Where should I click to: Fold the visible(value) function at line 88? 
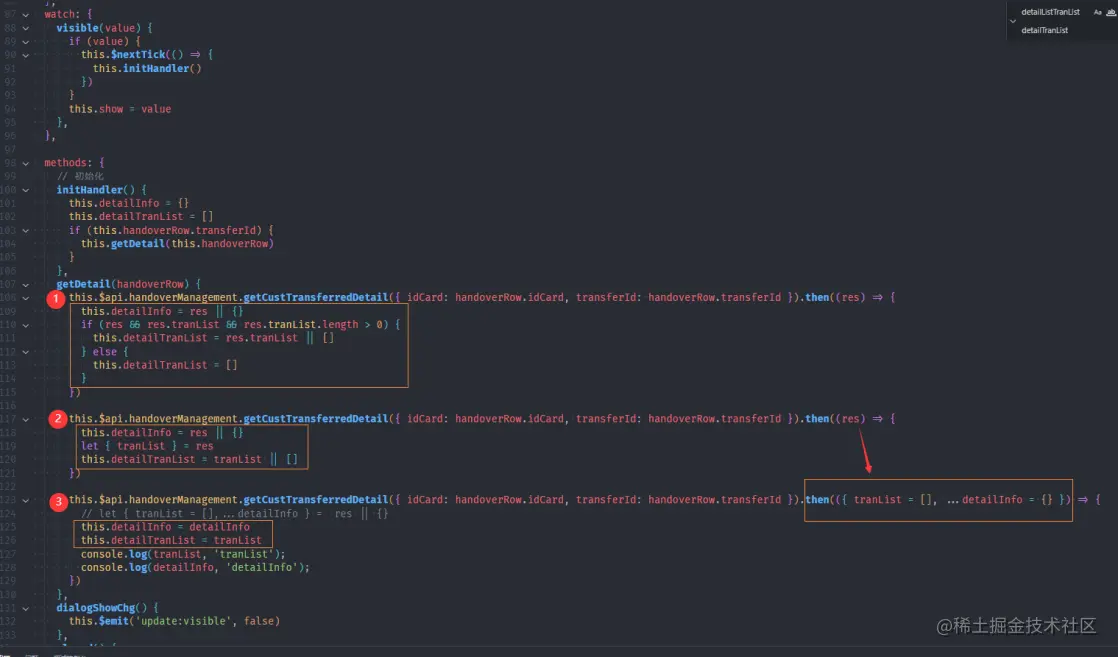pos(26,28)
